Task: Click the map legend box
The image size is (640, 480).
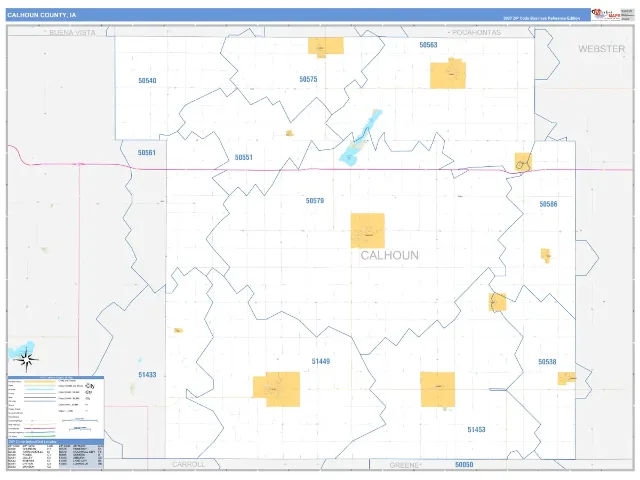Action: 56,408
